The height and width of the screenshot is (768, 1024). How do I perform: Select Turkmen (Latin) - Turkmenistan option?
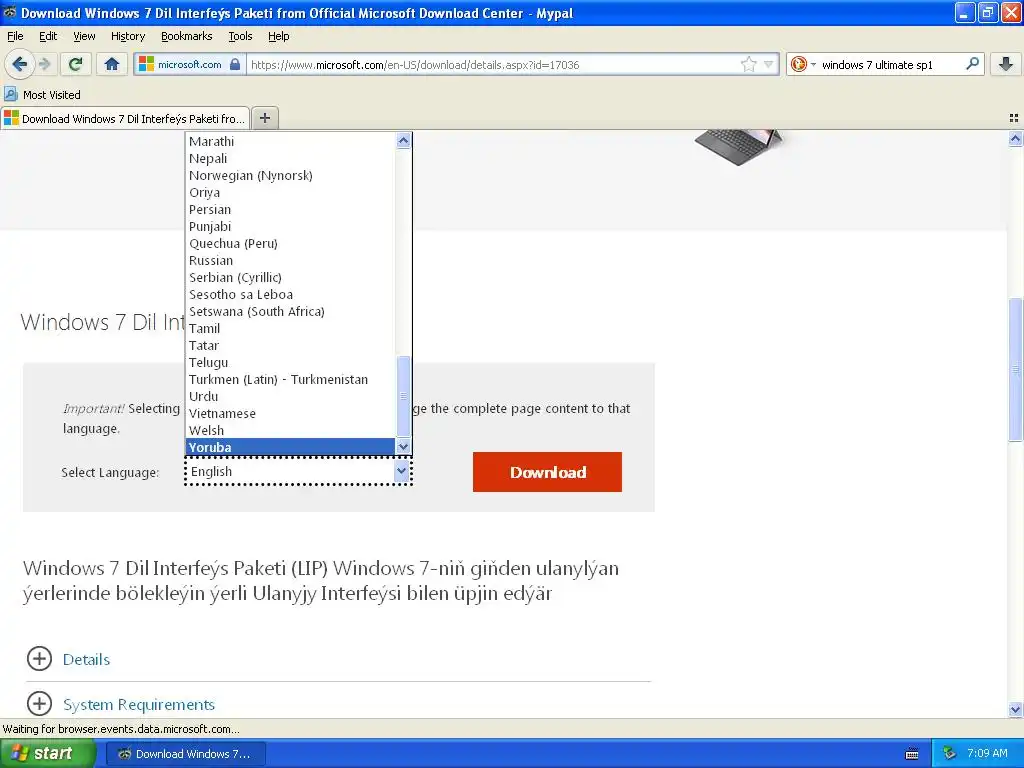click(x=291, y=379)
